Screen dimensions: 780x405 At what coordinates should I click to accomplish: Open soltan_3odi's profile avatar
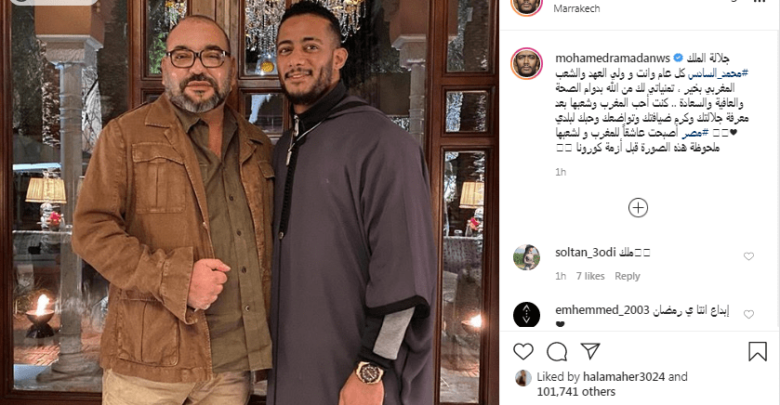(526, 257)
